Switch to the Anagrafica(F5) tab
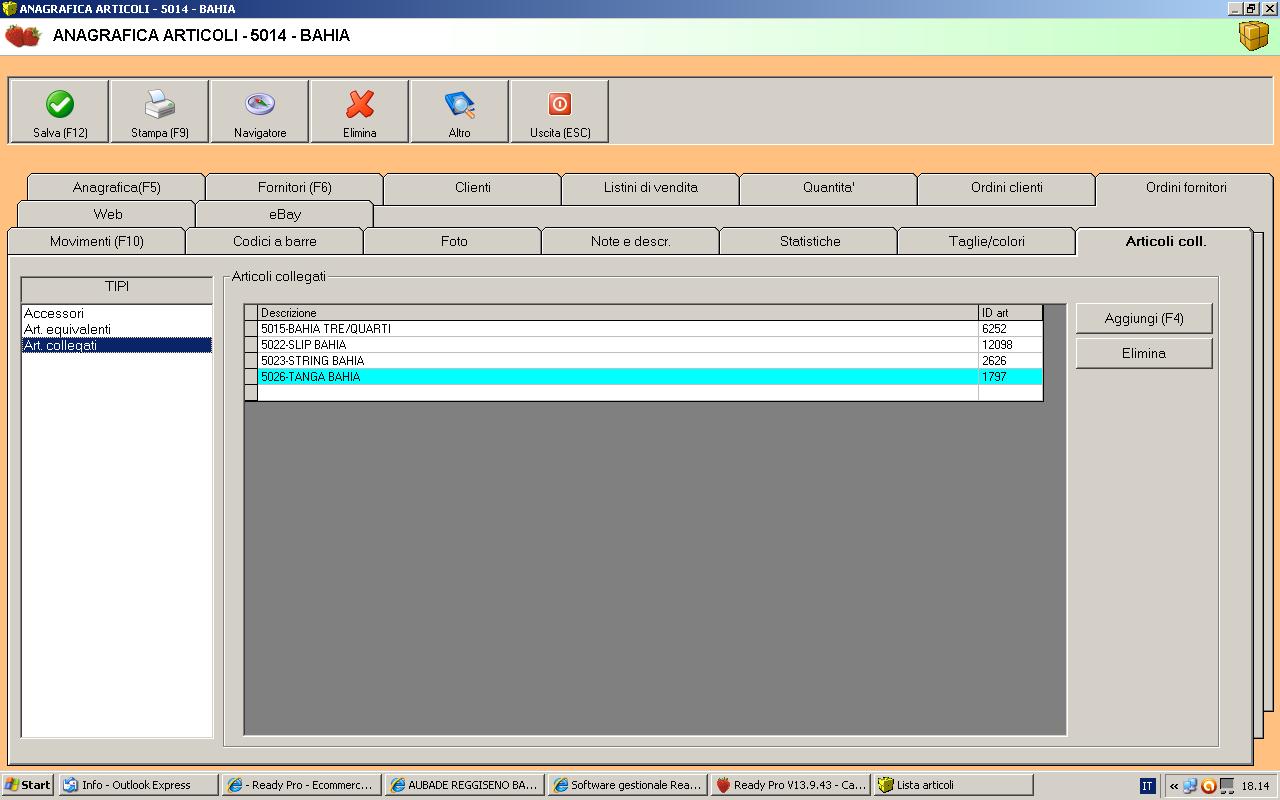This screenshot has width=1280, height=800. (x=117, y=187)
